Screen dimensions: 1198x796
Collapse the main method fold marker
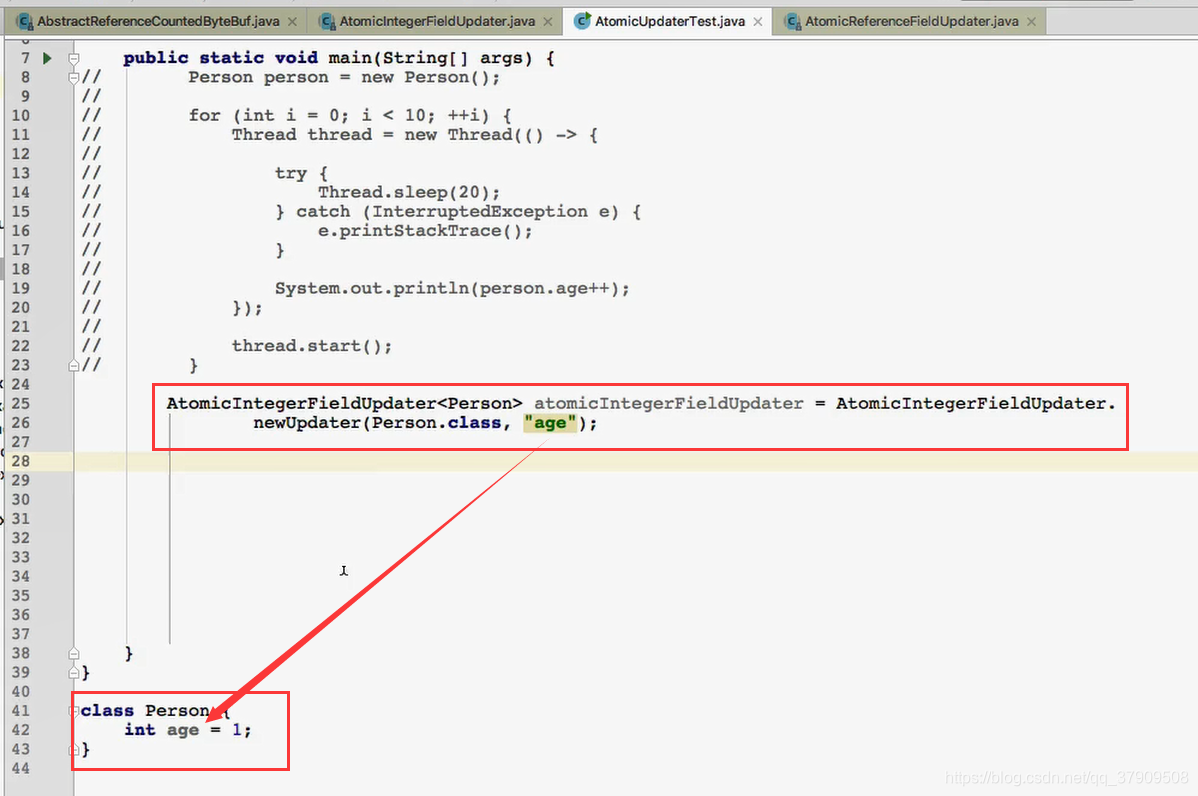(73, 58)
